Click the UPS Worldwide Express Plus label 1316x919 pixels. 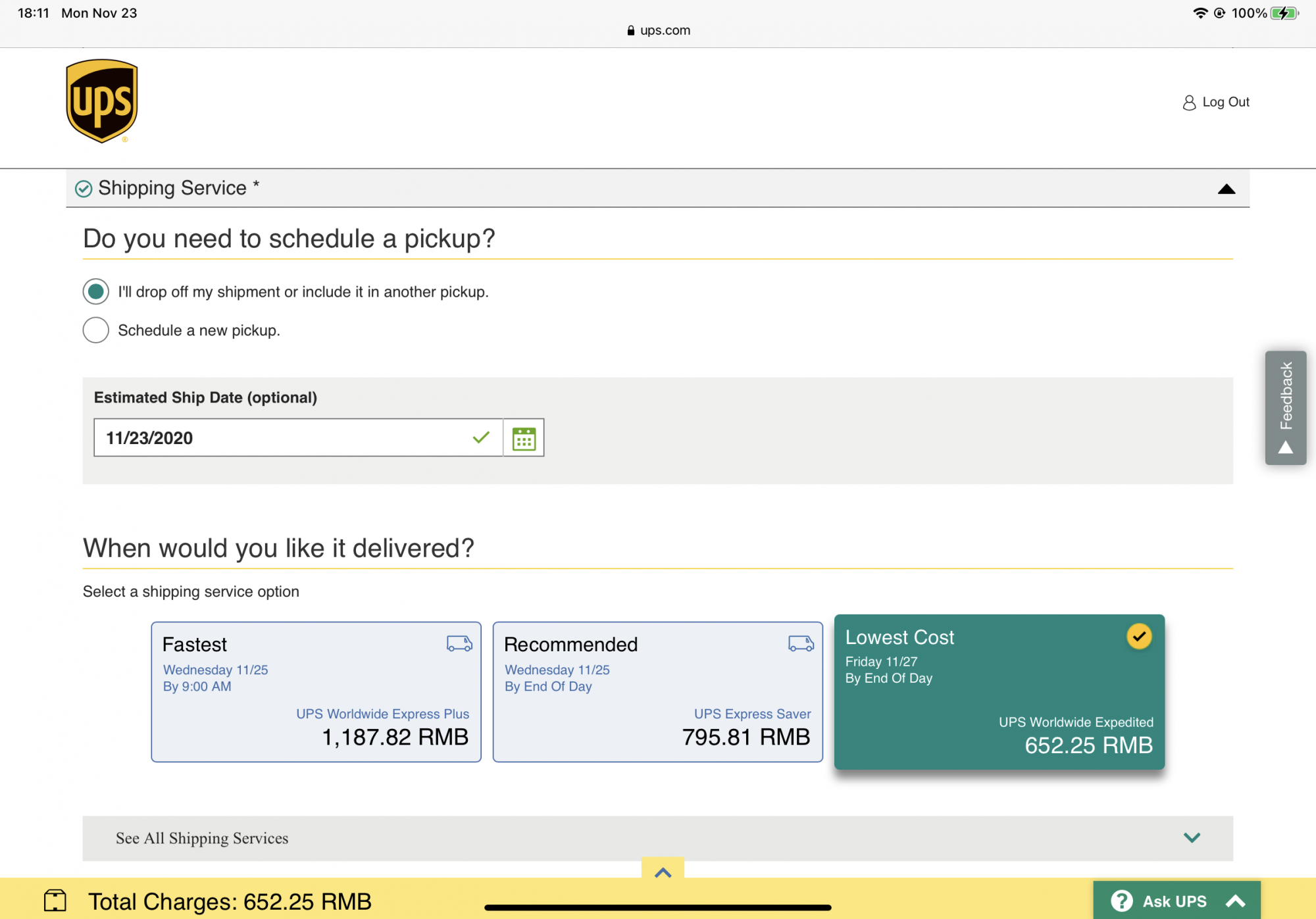click(382, 714)
